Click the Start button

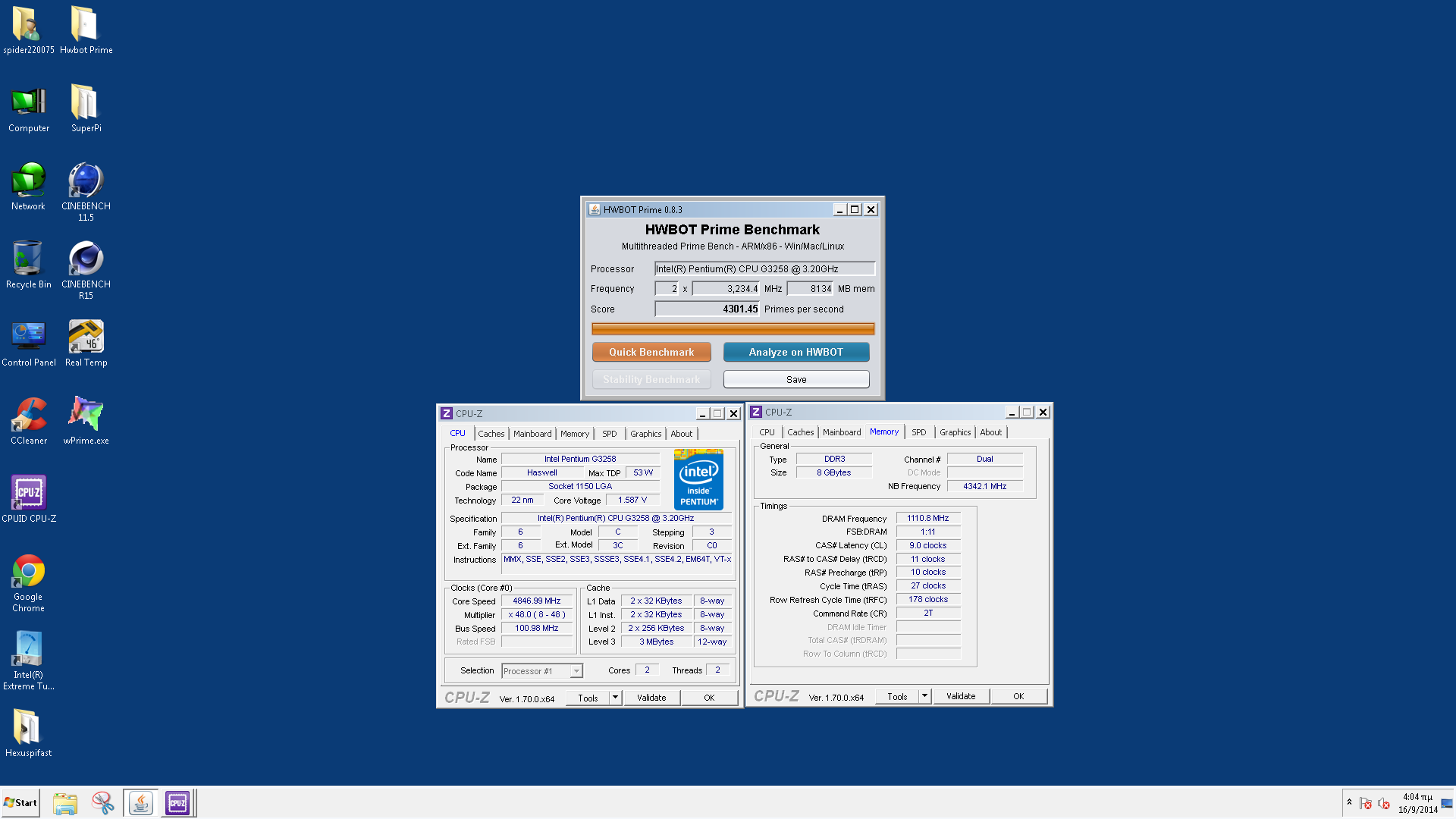point(20,803)
